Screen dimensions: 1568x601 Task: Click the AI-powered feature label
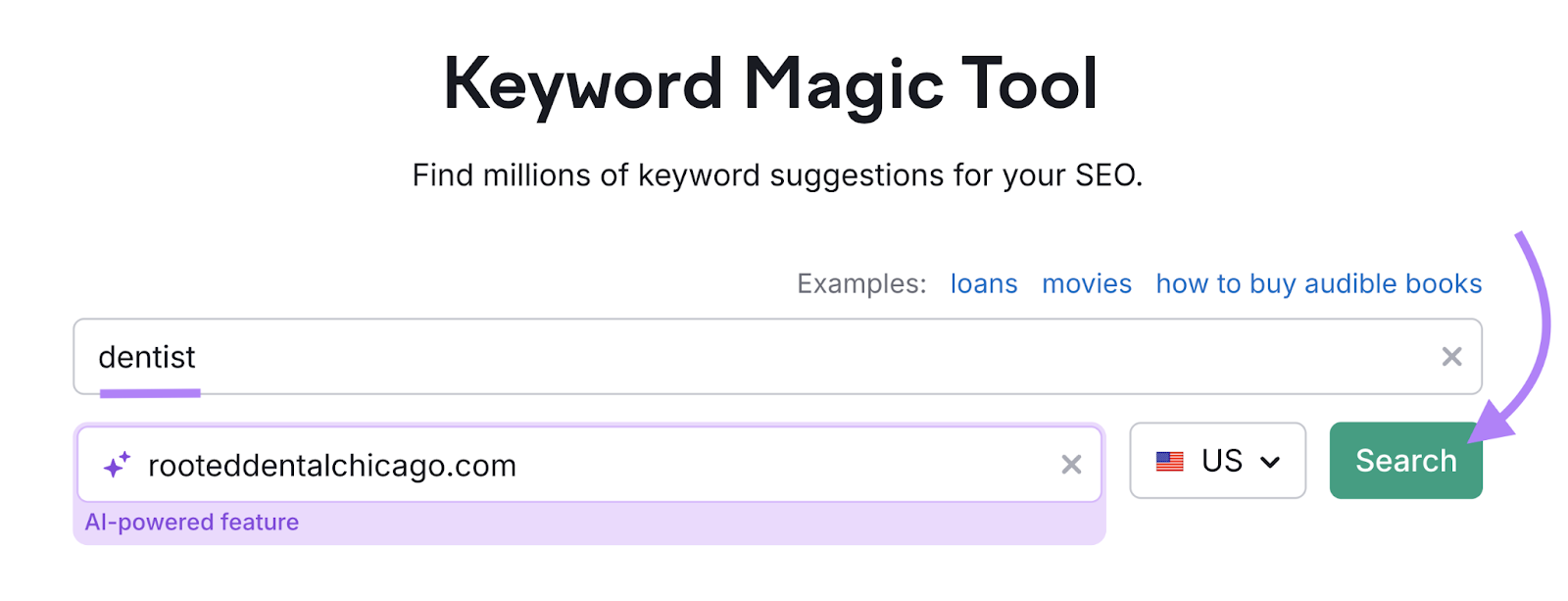tap(192, 522)
